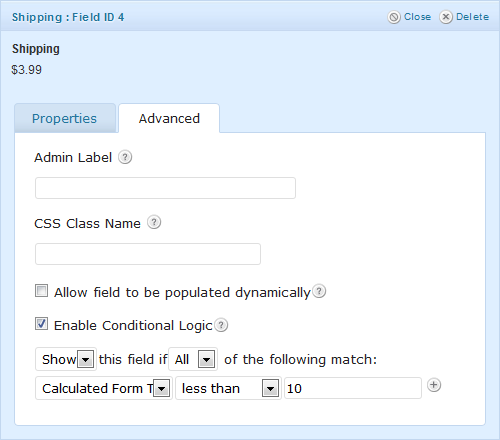Open the All/Any match dropdown
The height and width of the screenshot is (440, 500).
193,359
